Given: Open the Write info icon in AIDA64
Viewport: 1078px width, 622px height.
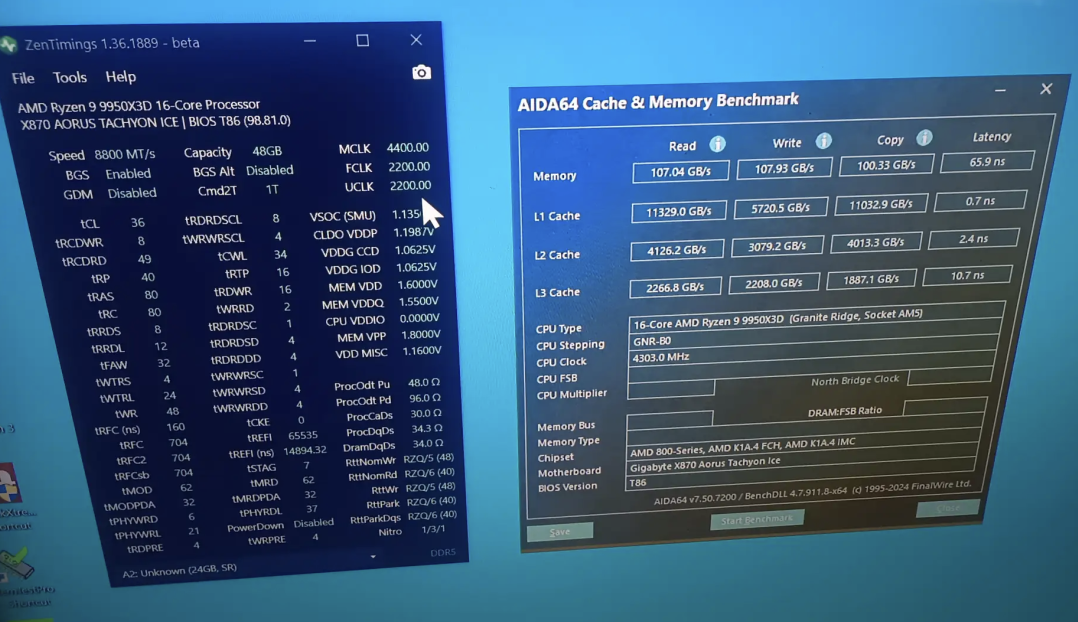Looking at the screenshot, I should coord(823,141).
